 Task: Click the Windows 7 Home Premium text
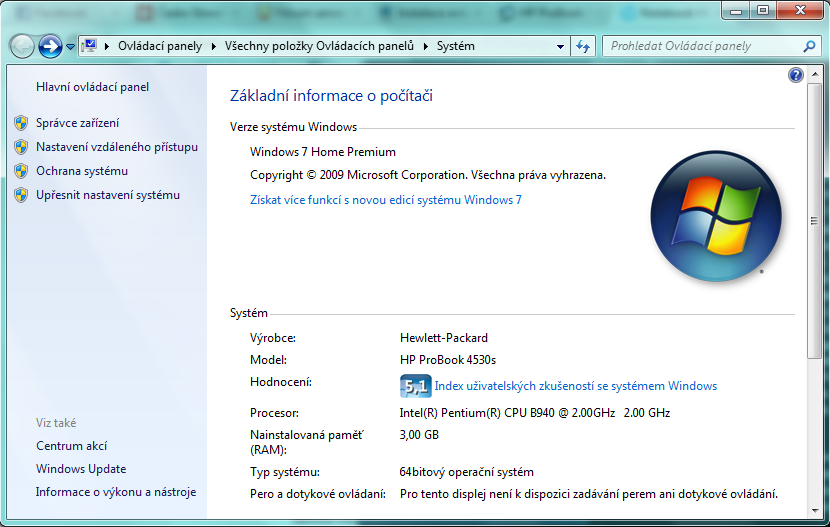323,152
